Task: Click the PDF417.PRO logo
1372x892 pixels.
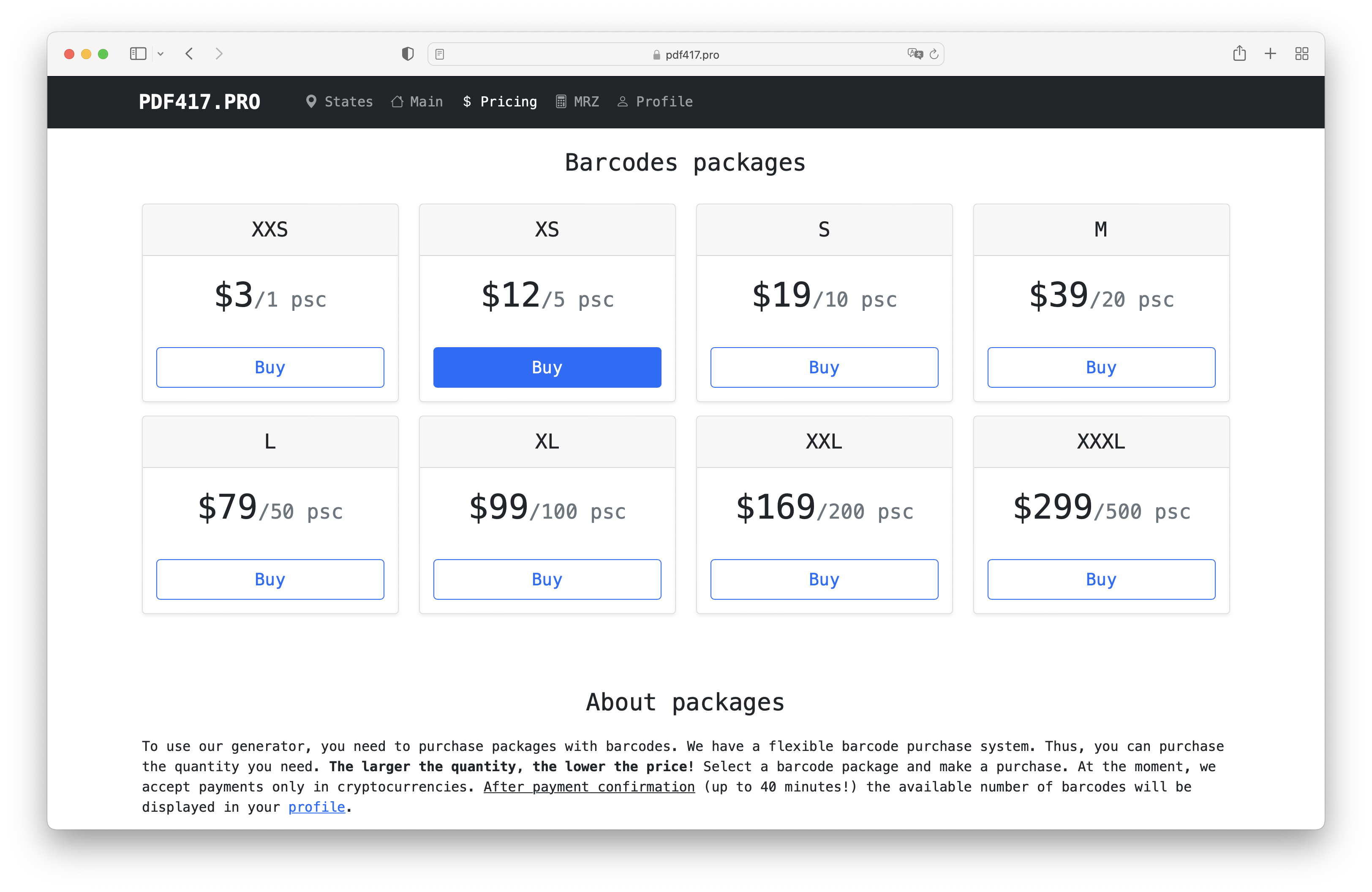Action: click(199, 101)
